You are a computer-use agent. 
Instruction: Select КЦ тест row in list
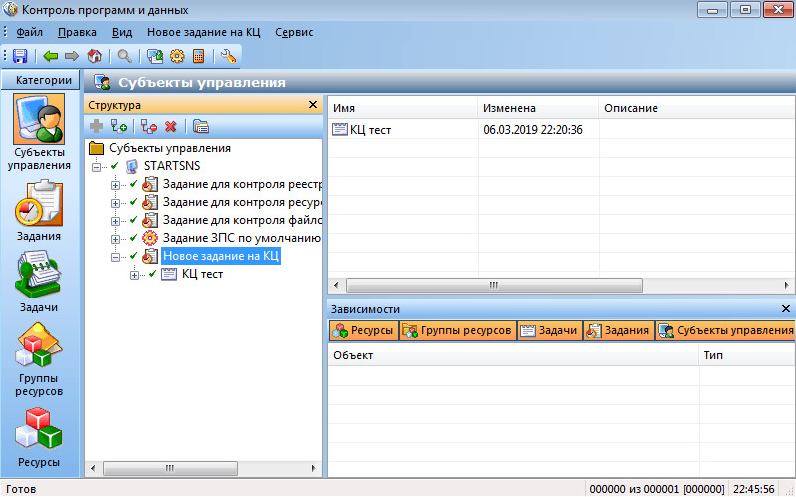click(561, 130)
